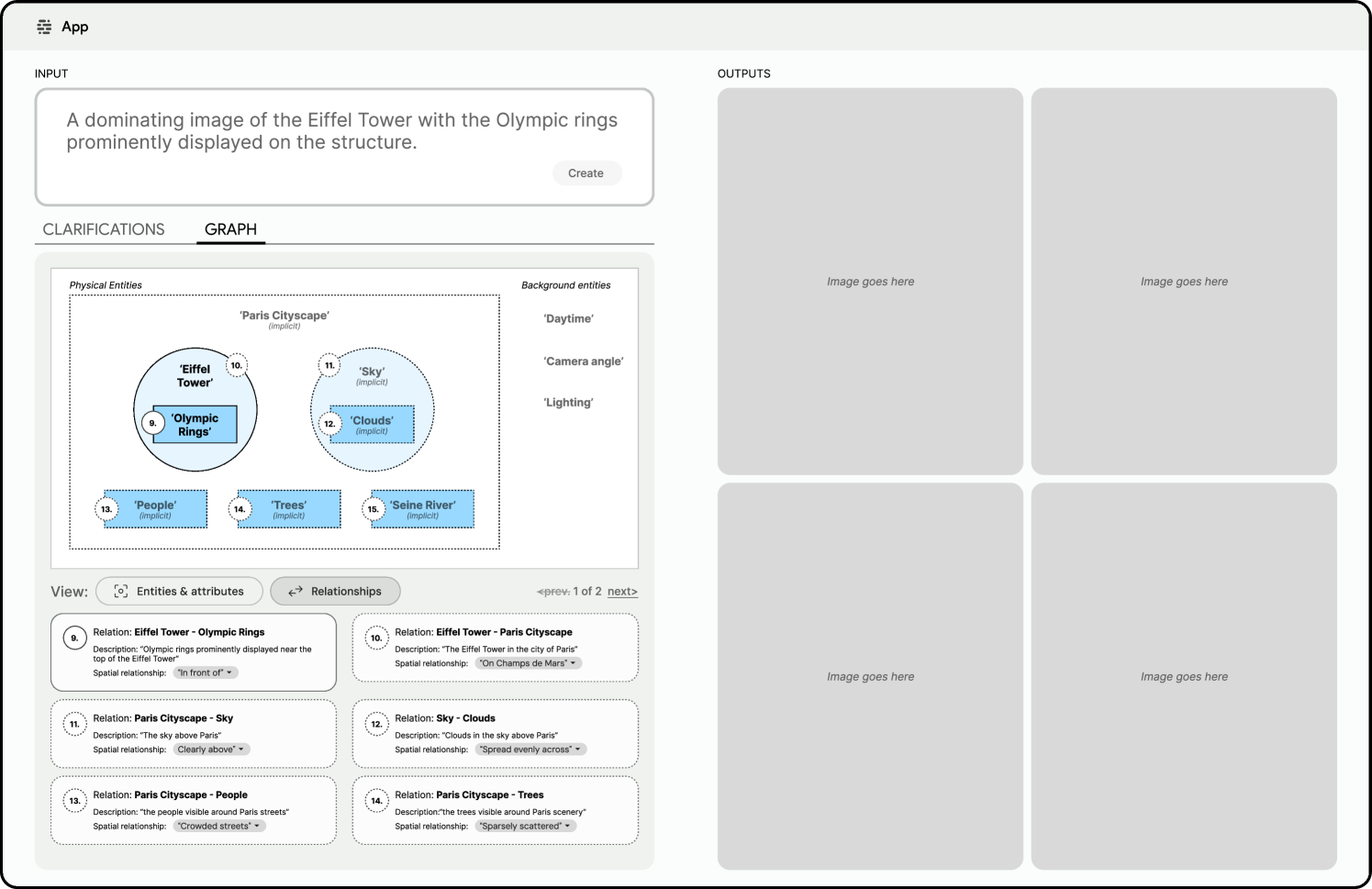The width and height of the screenshot is (1372, 889).
Task: Click the 'Sky' label in the dashed circle
Action: [372, 372]
